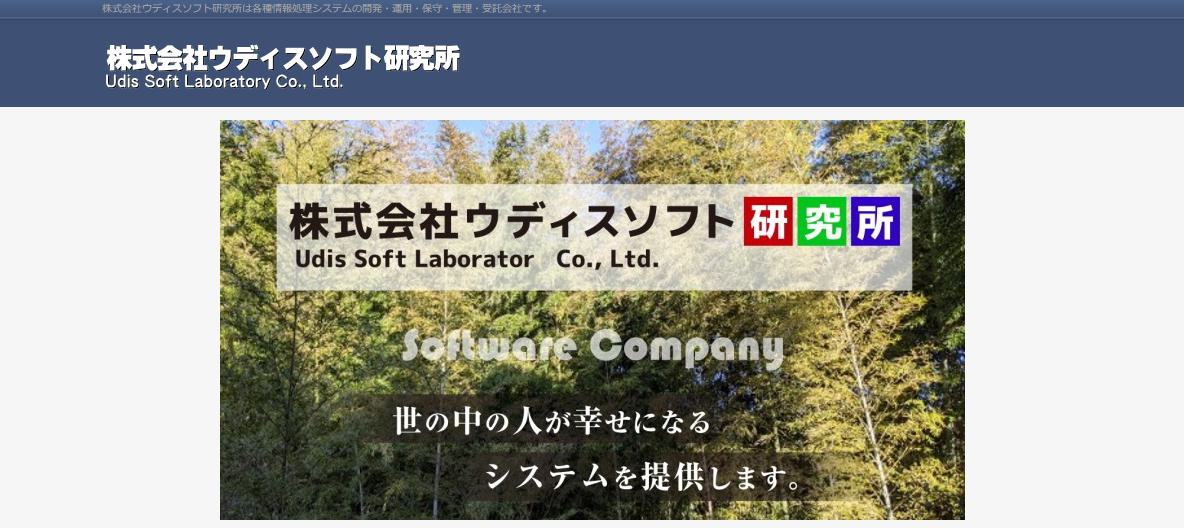The width and height of the screenshot is (1184, 528).
Task: Click the green 究 square in the banner
Action: [x=822, y=221]
